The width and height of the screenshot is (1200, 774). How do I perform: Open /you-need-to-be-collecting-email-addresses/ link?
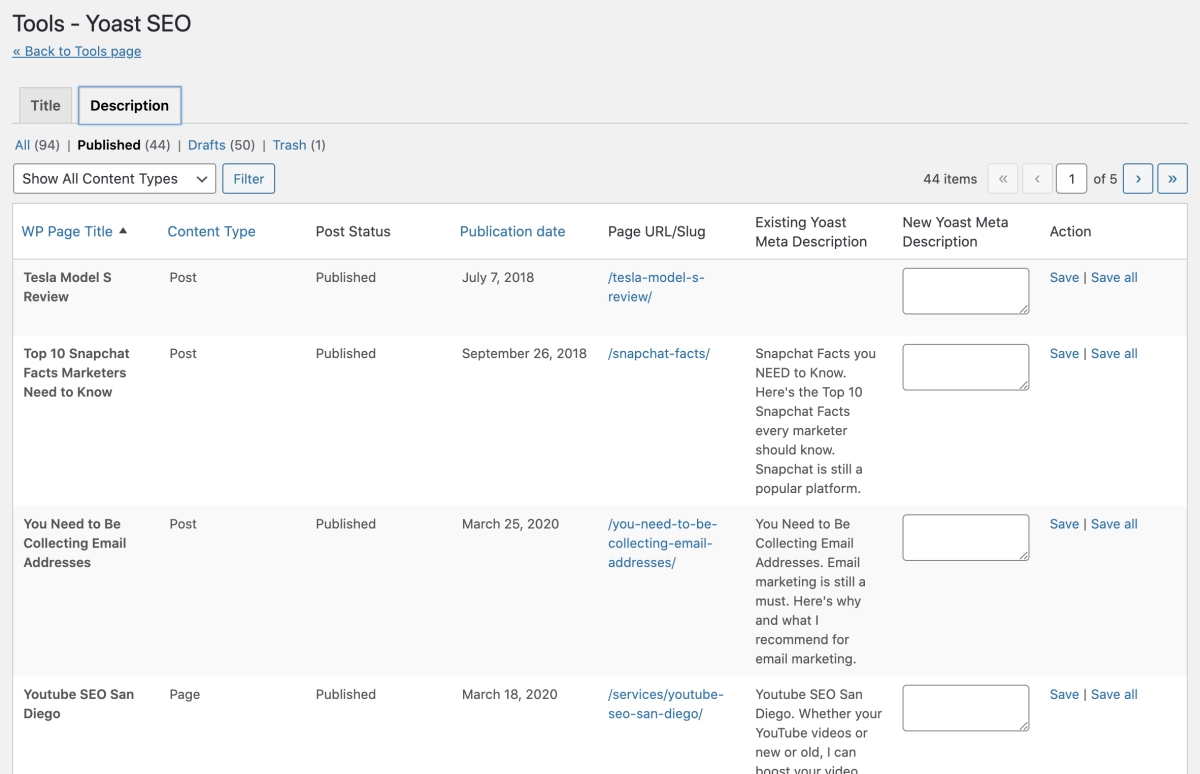click(663, 543)
